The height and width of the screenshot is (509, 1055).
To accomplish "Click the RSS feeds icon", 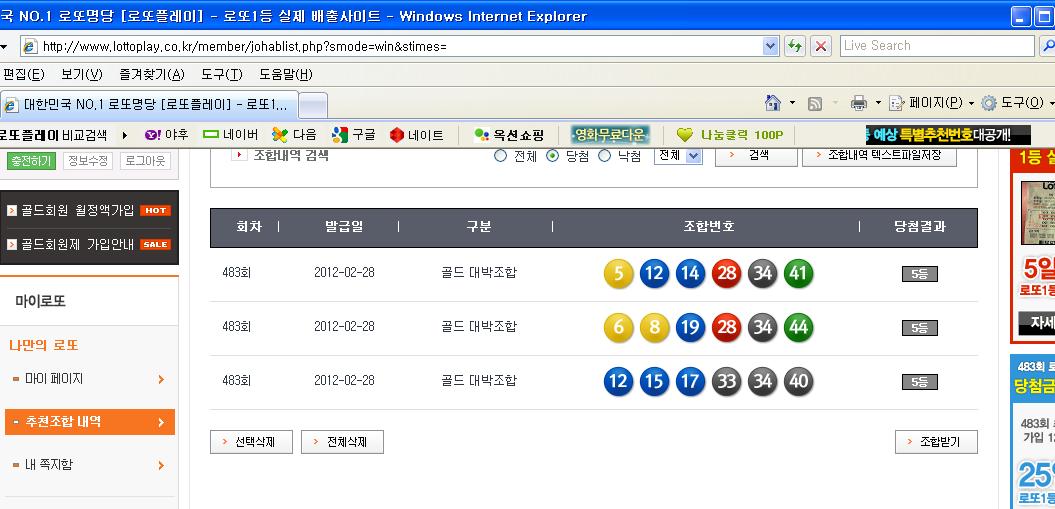I will coord(815,103).
